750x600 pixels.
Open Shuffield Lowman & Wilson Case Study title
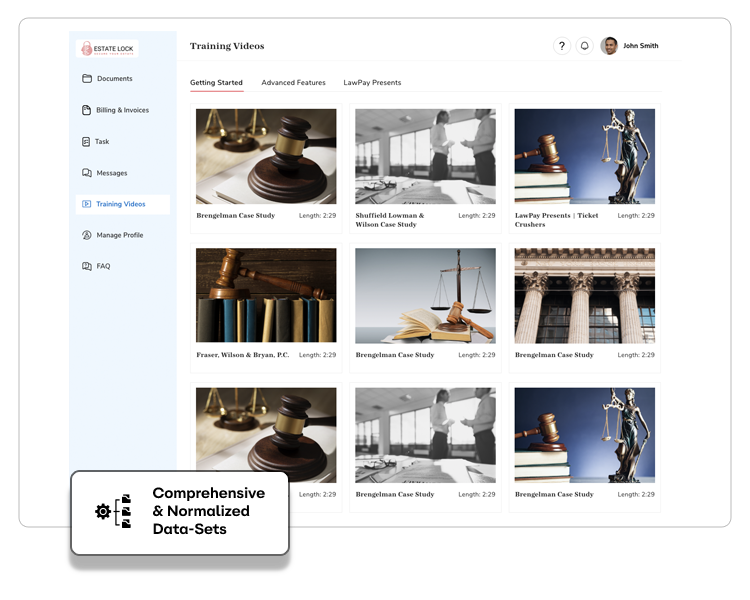click(390, 219)
